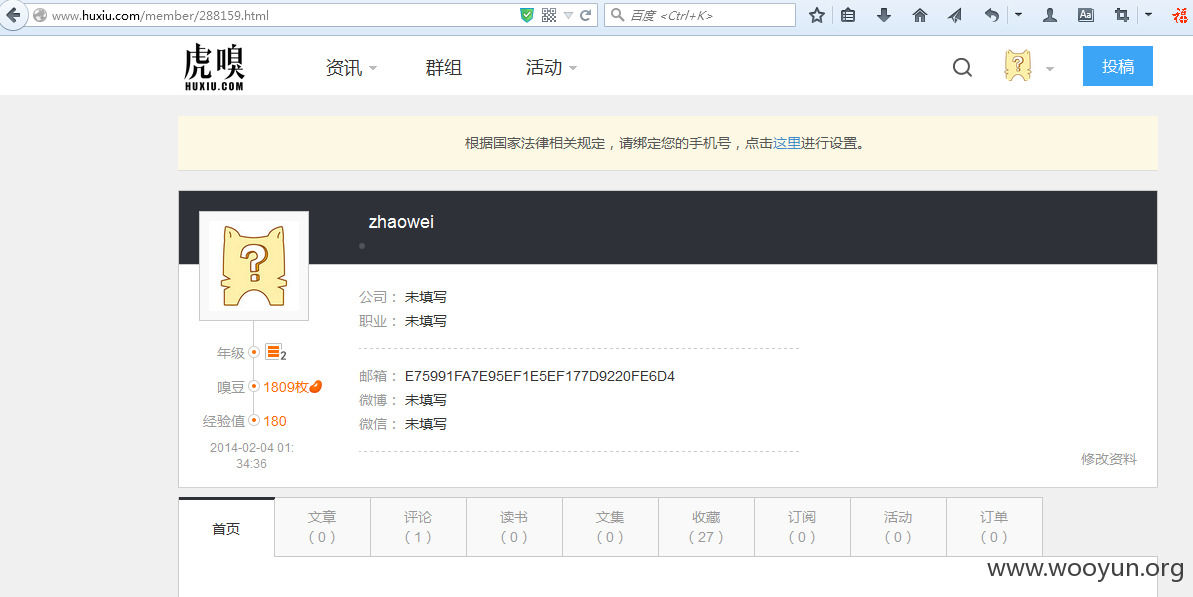Click the Huxiu logo
This screenshot has height=597, width=1193.
[215, 67]
